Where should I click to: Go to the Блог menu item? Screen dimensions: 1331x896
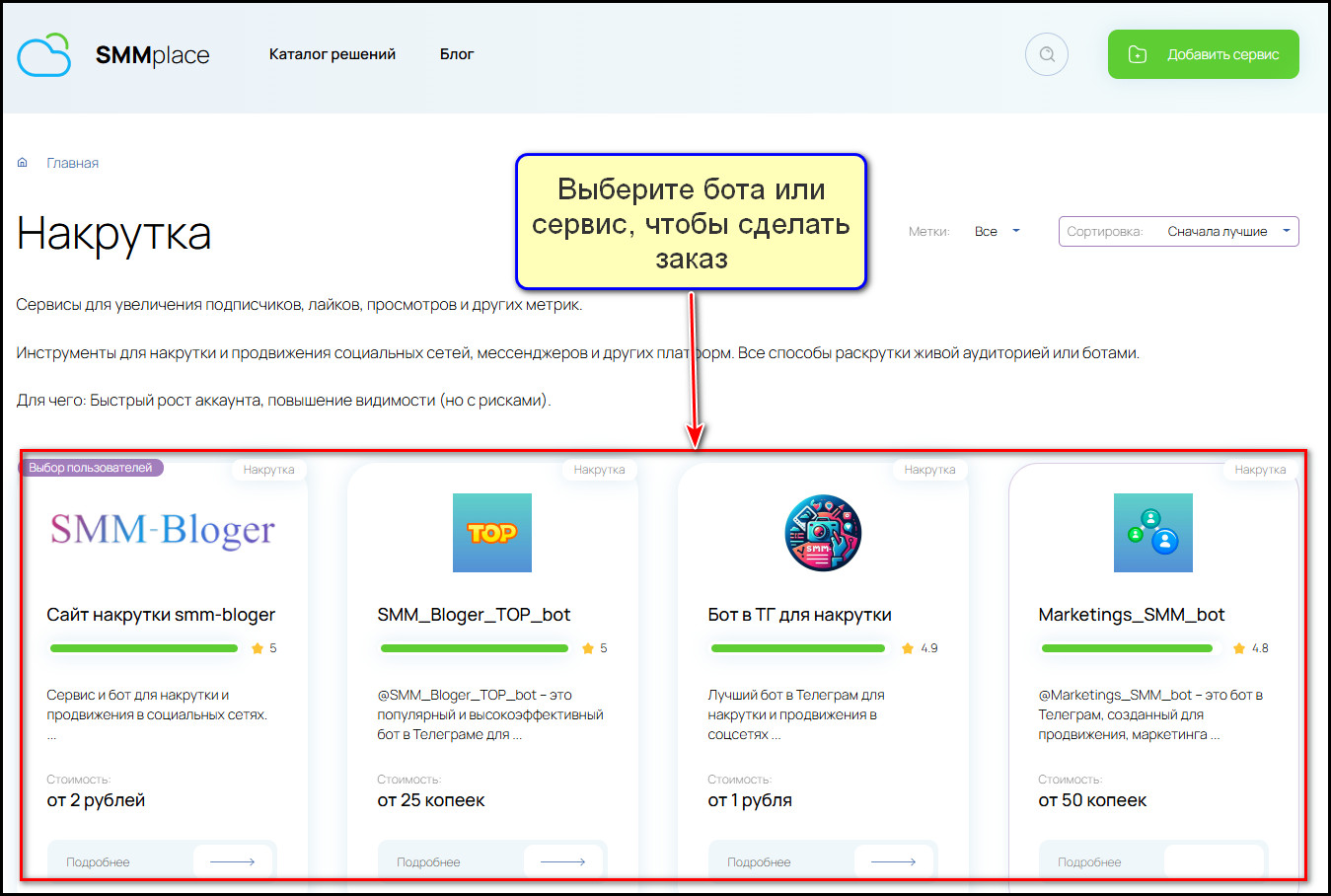click(457, 54)
